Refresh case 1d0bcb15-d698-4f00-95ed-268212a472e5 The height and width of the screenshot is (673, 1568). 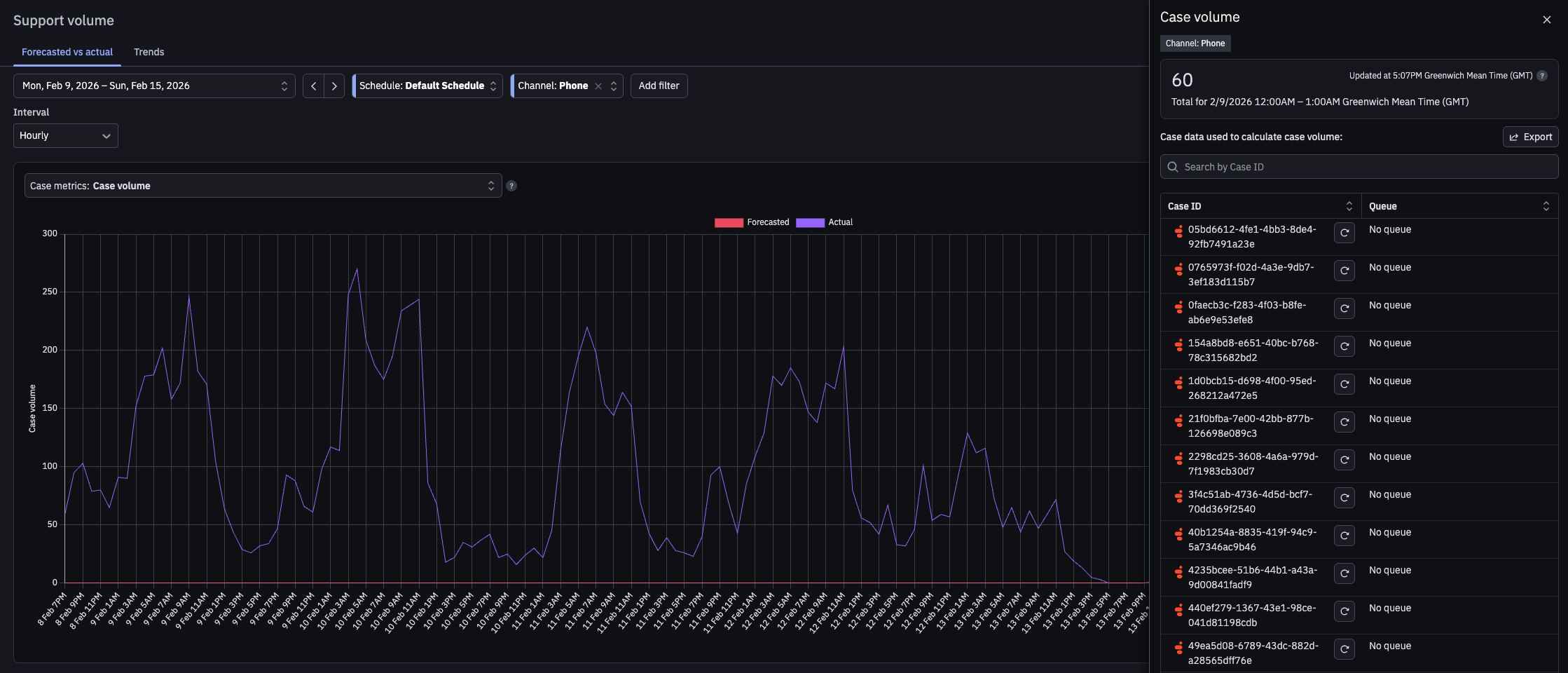pos(1344,384)
